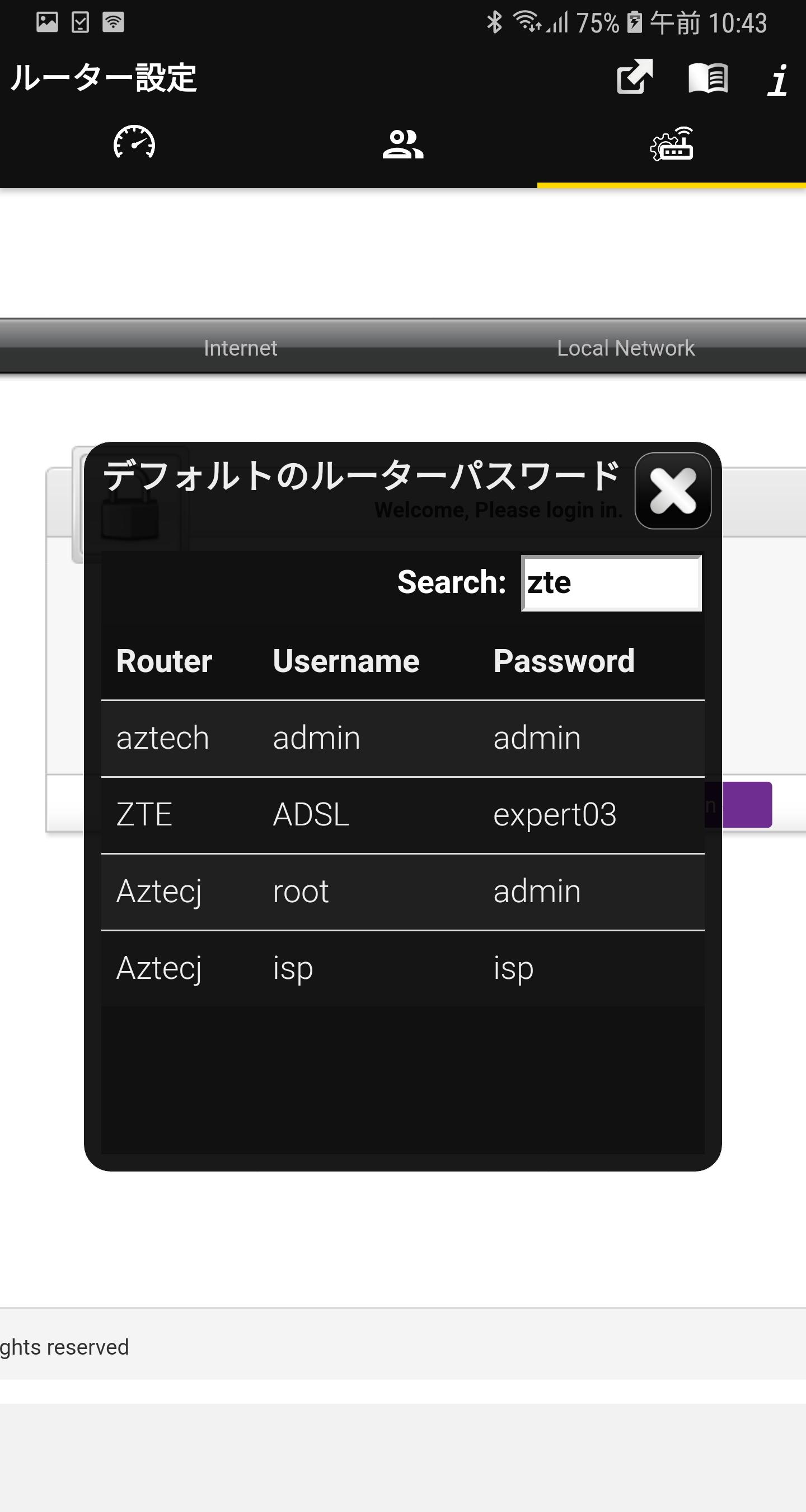
Task: Tap the task-check notification icon in status bar
Action: click(80, 22)
